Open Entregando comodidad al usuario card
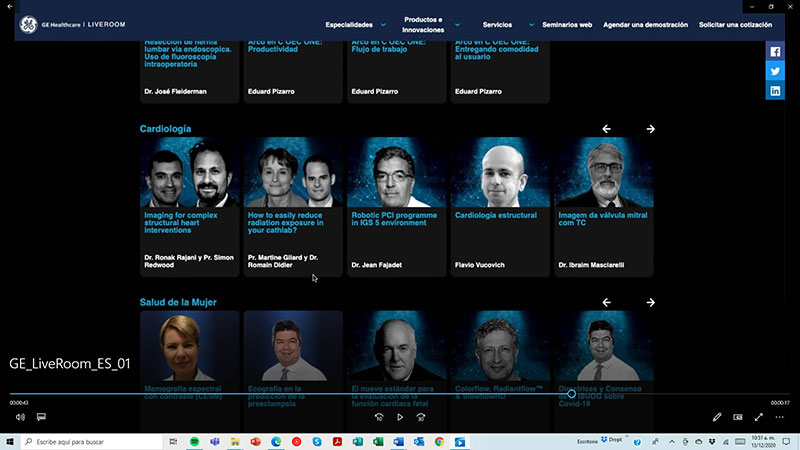 (500, 72)
